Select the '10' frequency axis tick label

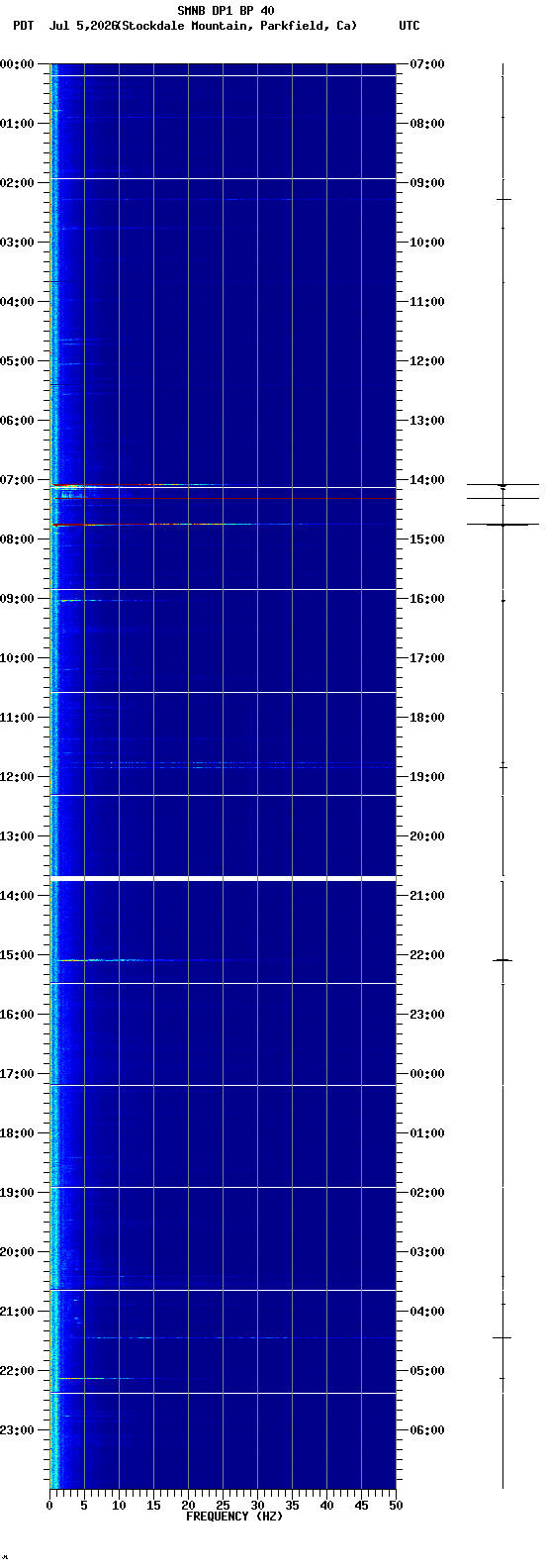tap(119, 1506)
